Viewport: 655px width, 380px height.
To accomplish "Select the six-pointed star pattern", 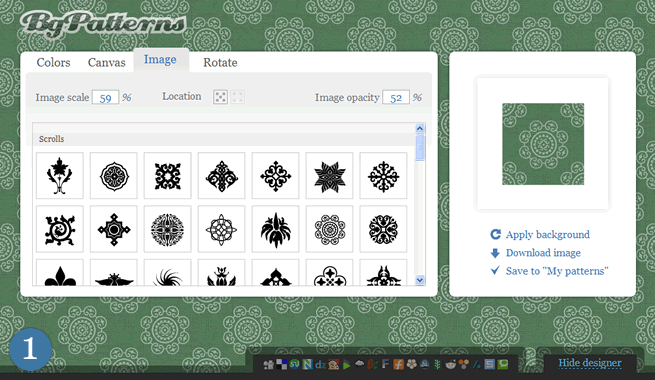I will (329, 175).
